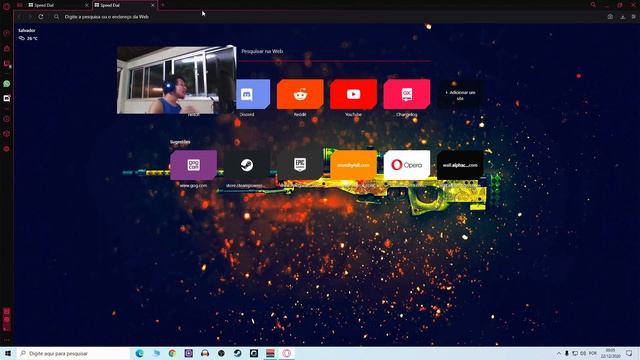Close the first Speed Dial tab
The height and width of the screenshot is (360, 640).
click(x=87, y=5)
